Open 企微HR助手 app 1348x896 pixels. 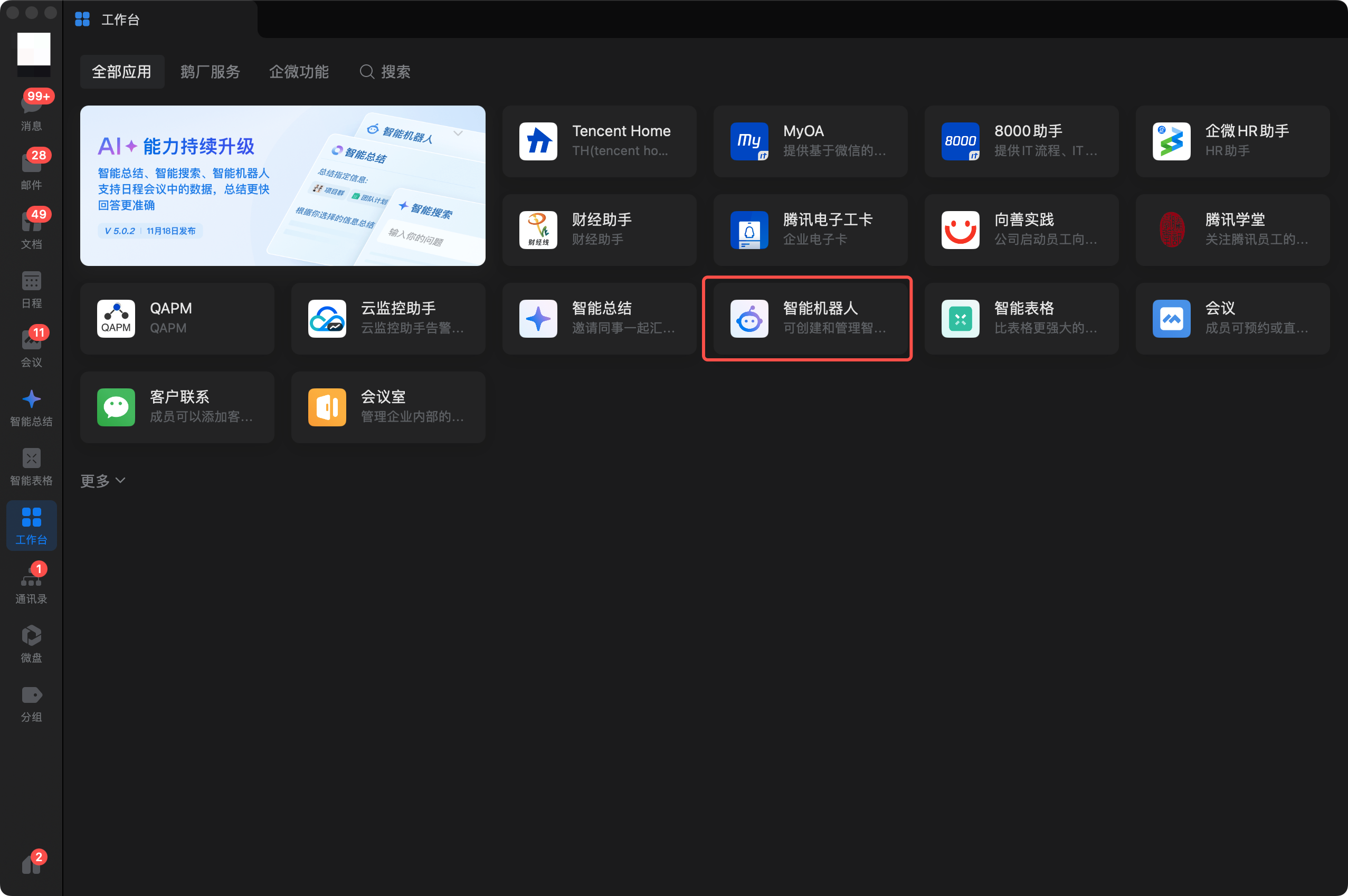tap(1232, 141)
